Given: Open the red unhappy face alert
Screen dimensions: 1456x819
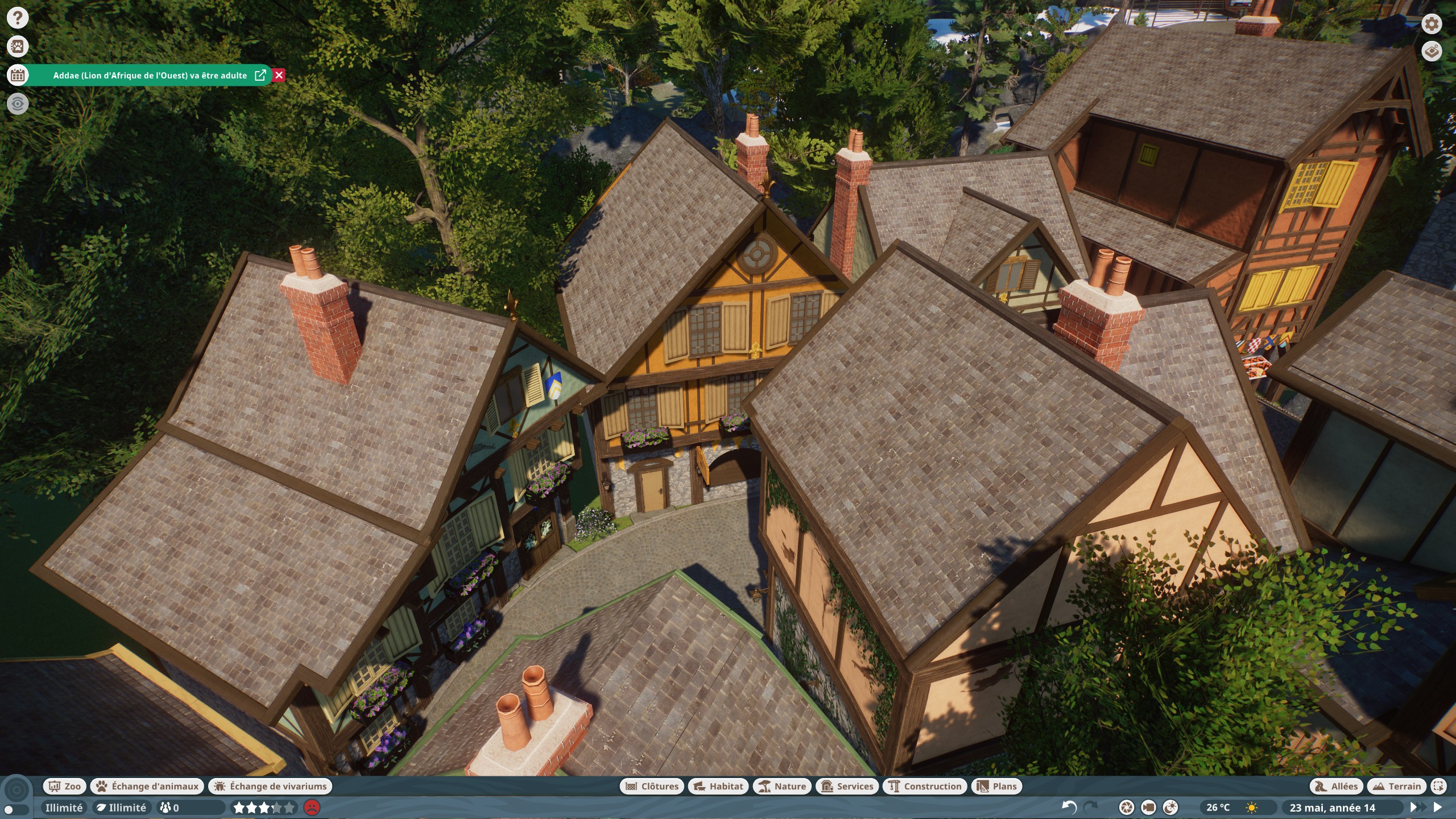Looking at the screenshot, I should pyautogui.click(x=312, y=807).
